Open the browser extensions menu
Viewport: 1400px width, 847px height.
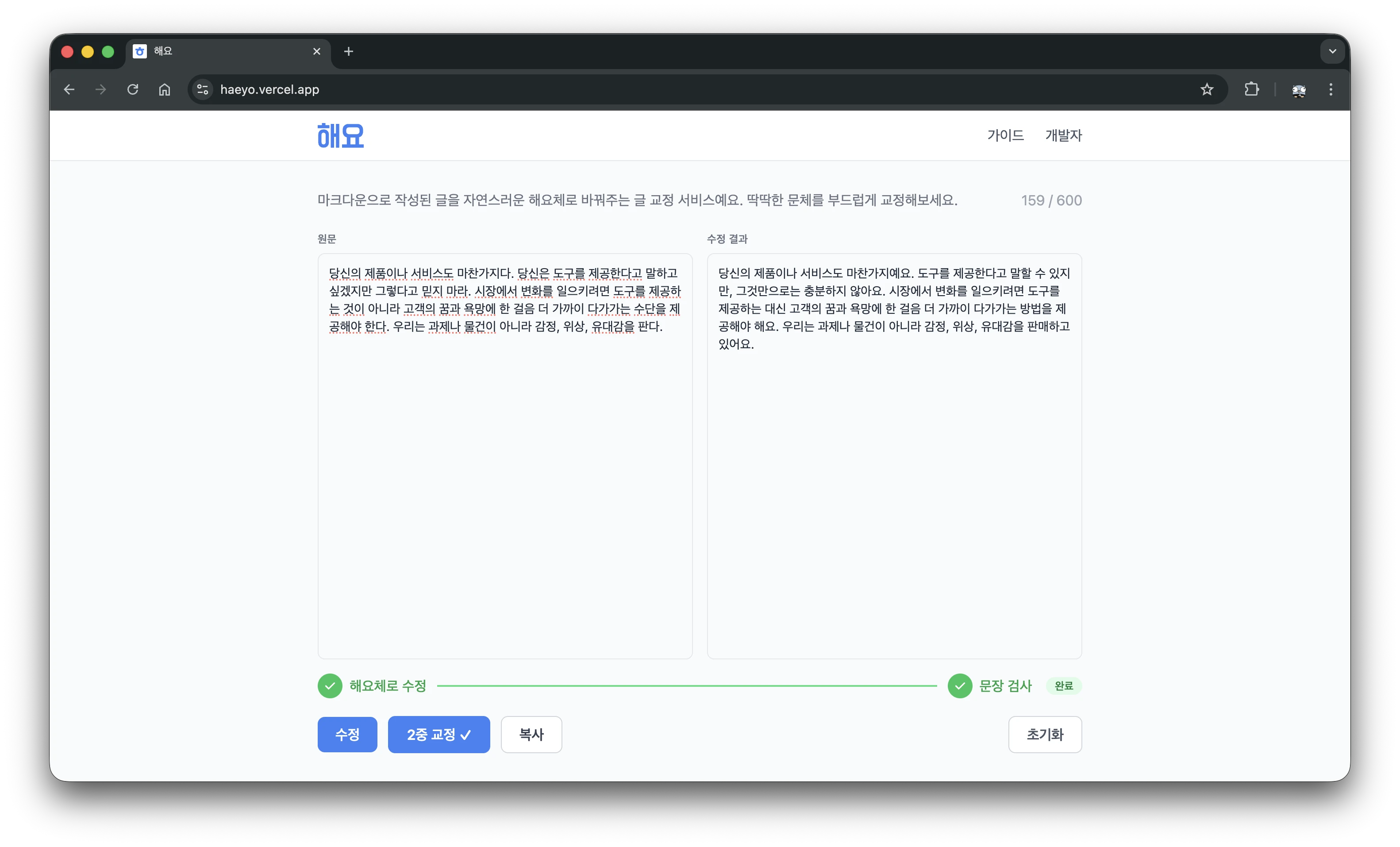click(x=1252, y=89)
